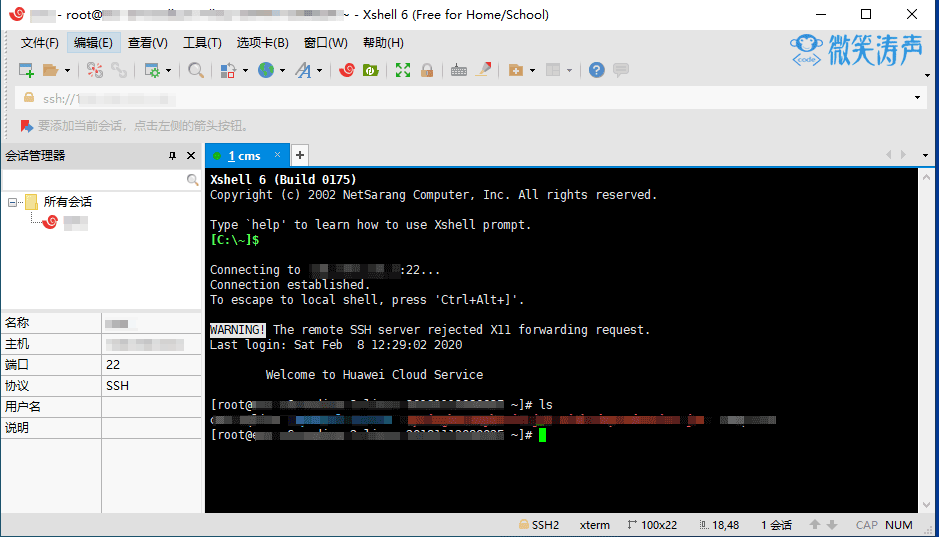Close the 会话管理器 panel
This screenshot has height=537, width=939.
click(191, 156)
